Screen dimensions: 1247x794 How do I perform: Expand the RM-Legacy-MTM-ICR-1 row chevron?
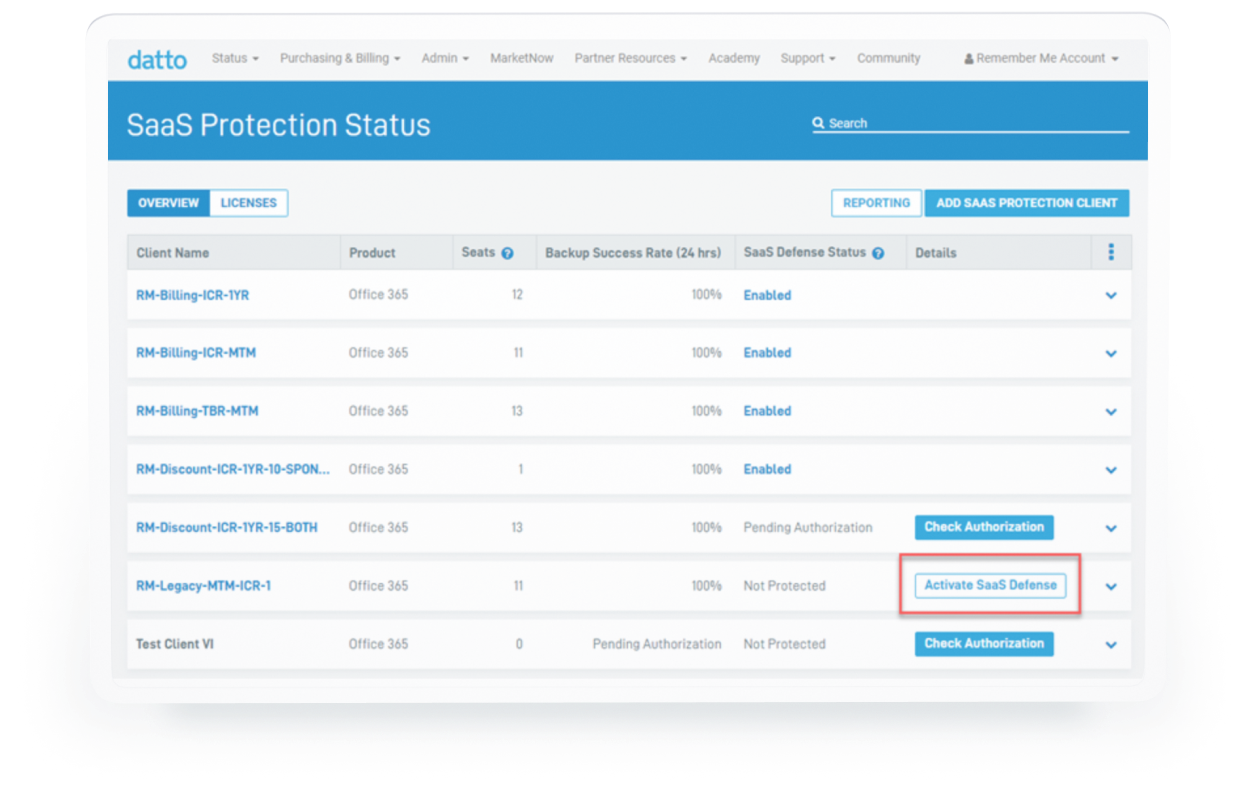[x=1111, y=587]
